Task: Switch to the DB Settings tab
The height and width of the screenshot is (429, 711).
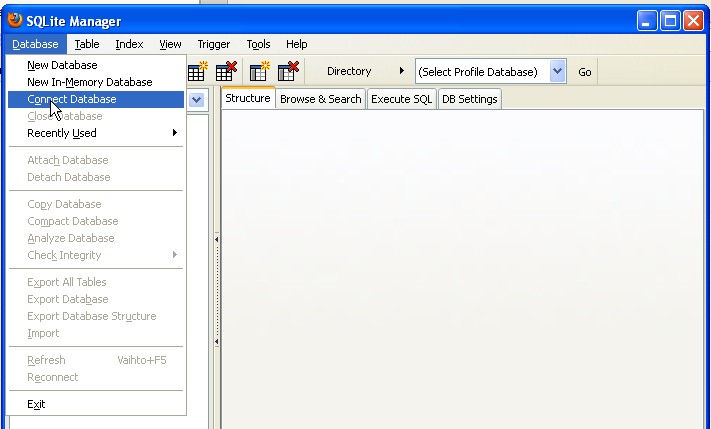Action: 469,99
